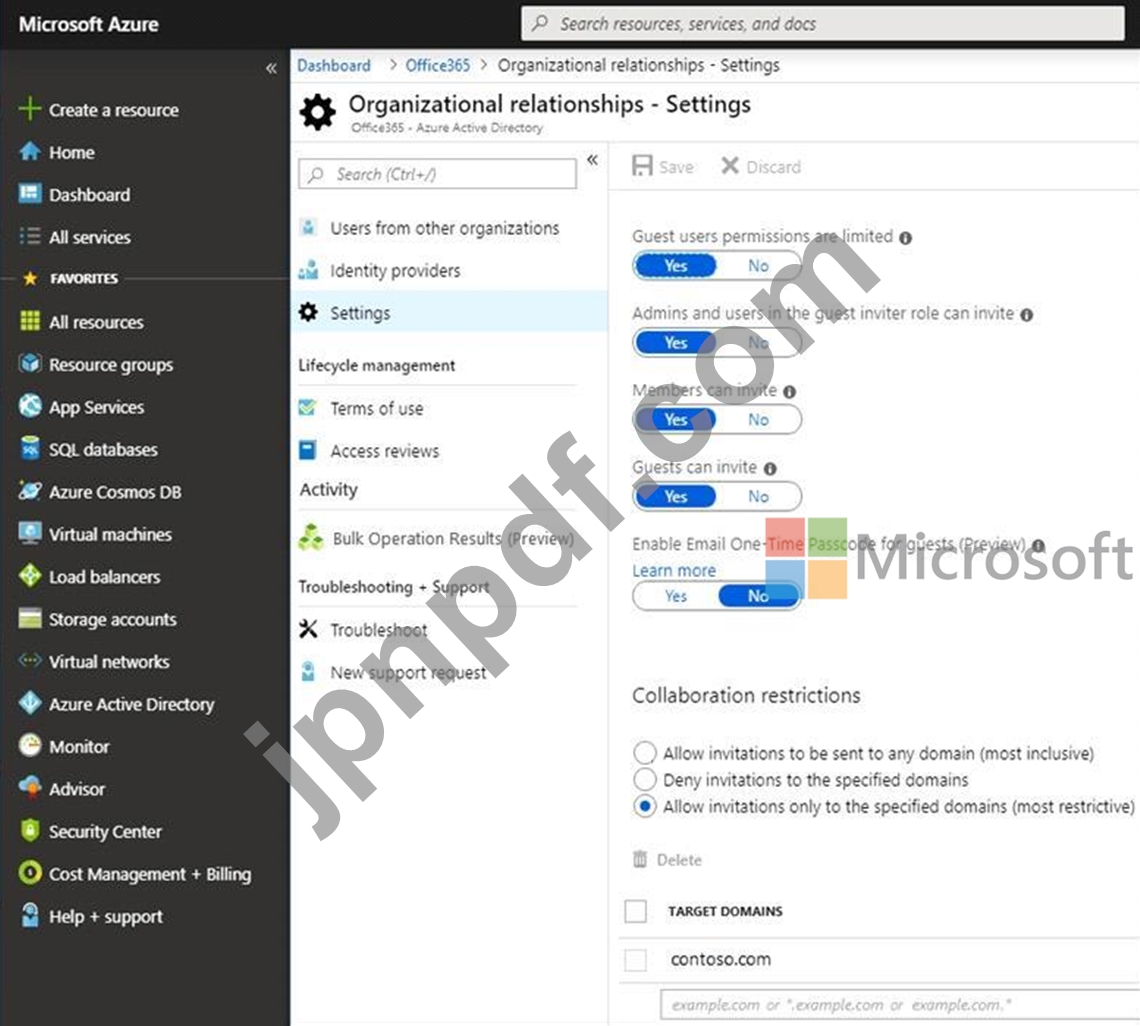Image resolution: width=1140 pixels, height=1026 pixels.
Task: Click the Monitor gauge icon
Action: click(30, 745)
